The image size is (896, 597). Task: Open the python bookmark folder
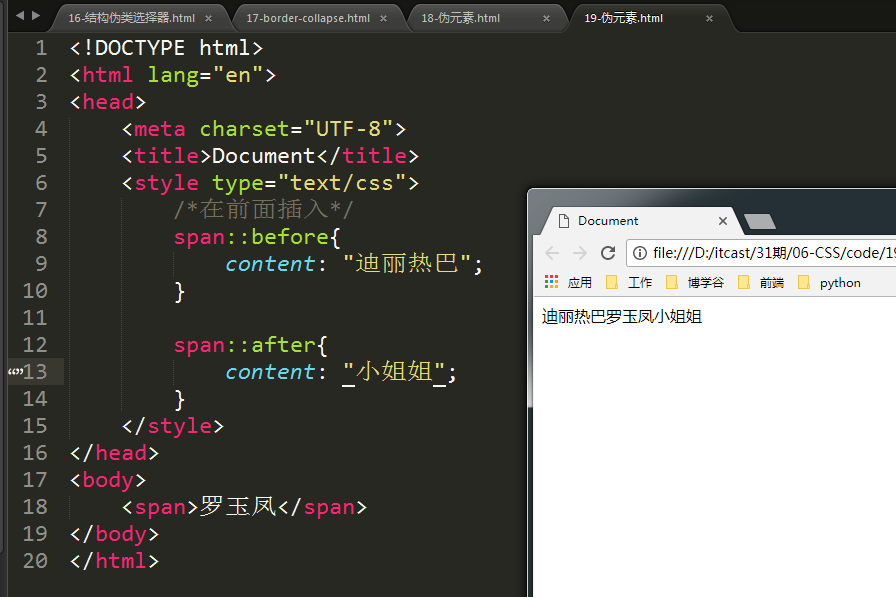[829, 282]
